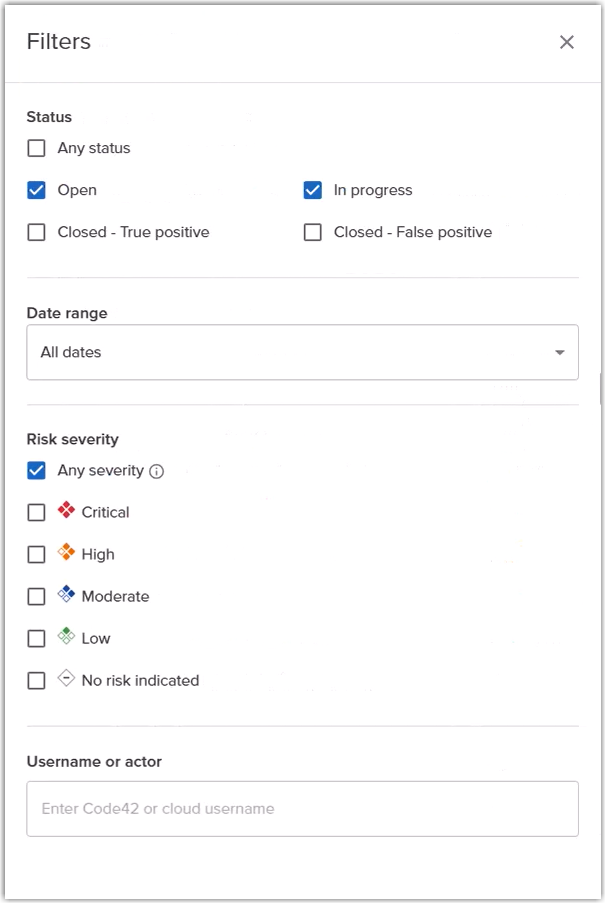Check the Any status checkbox
The height and width of the screenshot is (904, 606).
click(x=37, y=148)
